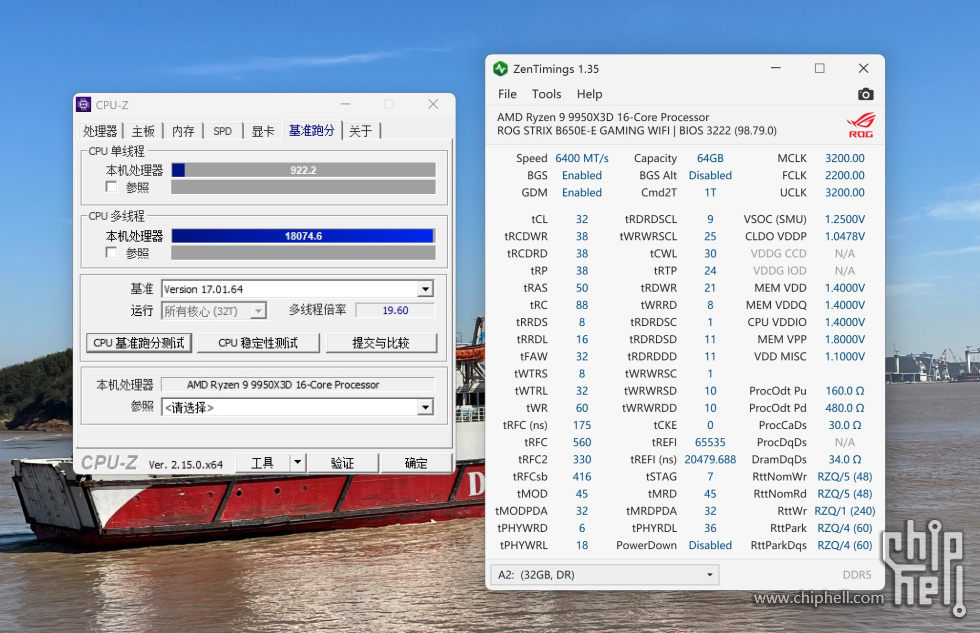
Task: Click the tRAS value 50
Action: pos(582,288)
